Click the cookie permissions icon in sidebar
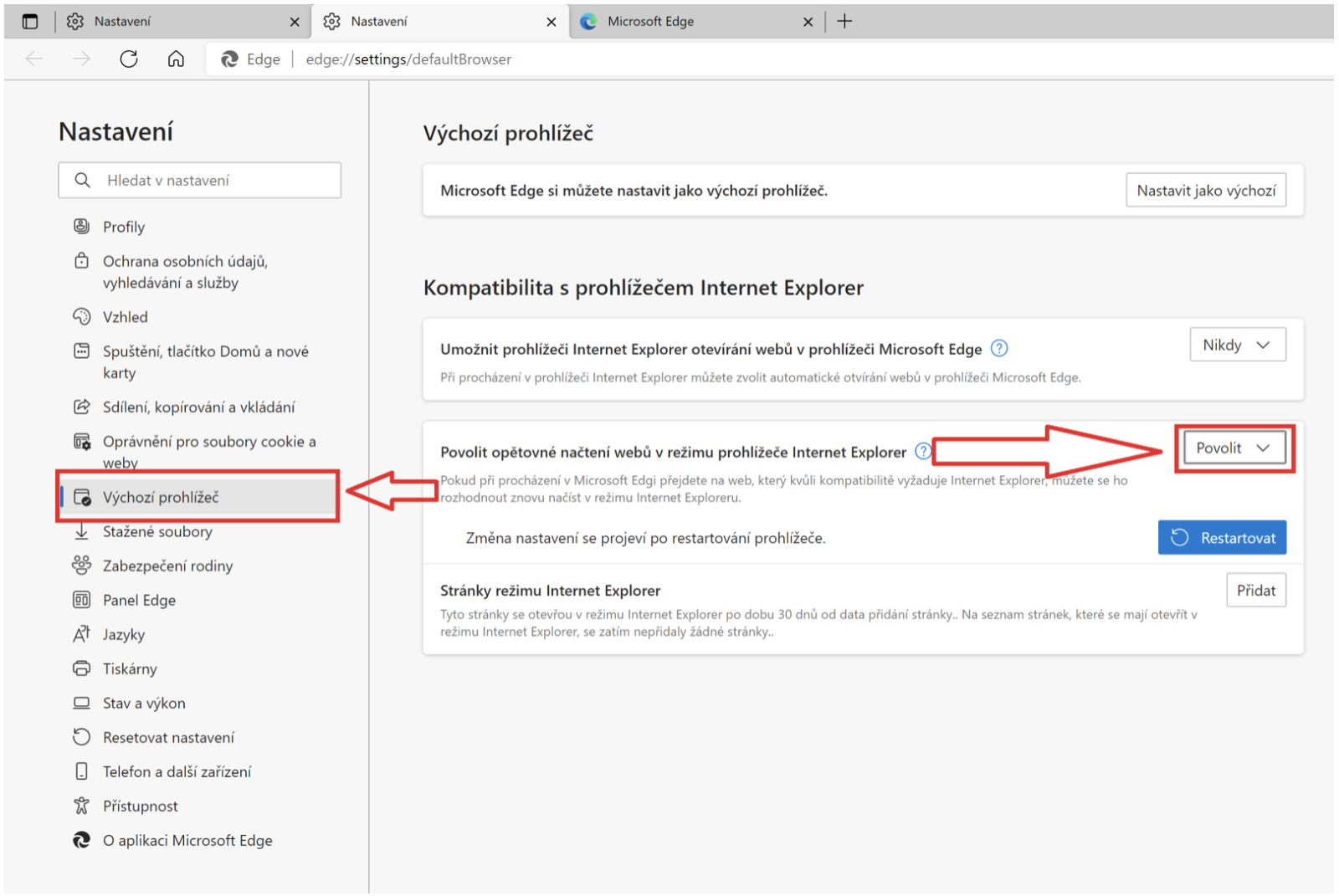This screenshot has width=1339, height=896. [x=81, y=441]
